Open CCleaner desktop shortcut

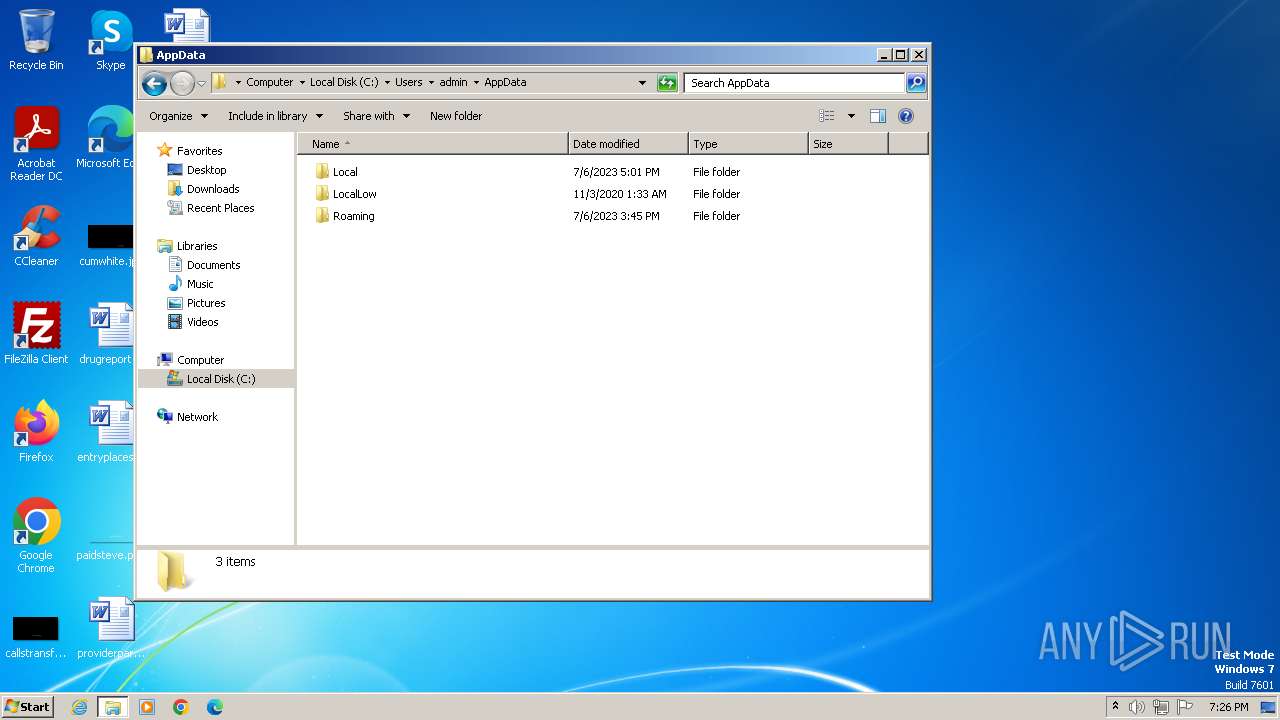pyautogui.click(x=36, y=236)
